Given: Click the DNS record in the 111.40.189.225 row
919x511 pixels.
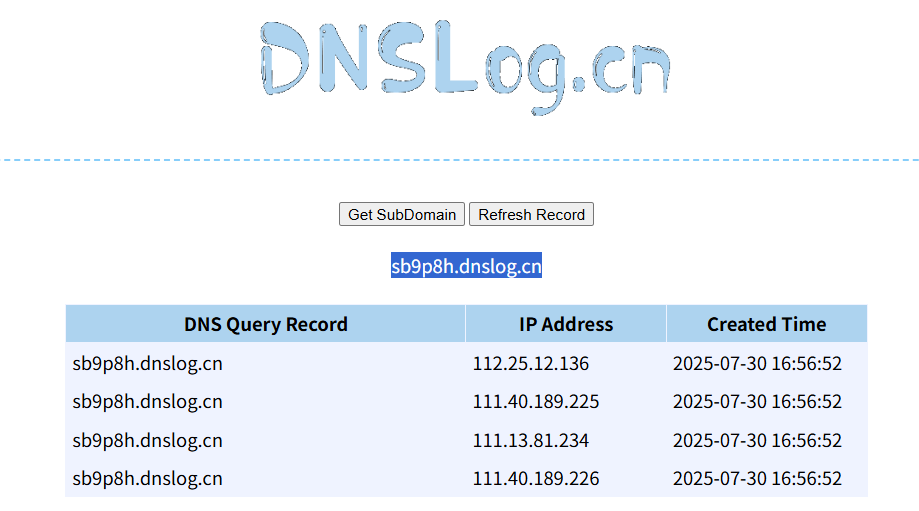Looking at the screenshot, I should [x=147, y=402].
